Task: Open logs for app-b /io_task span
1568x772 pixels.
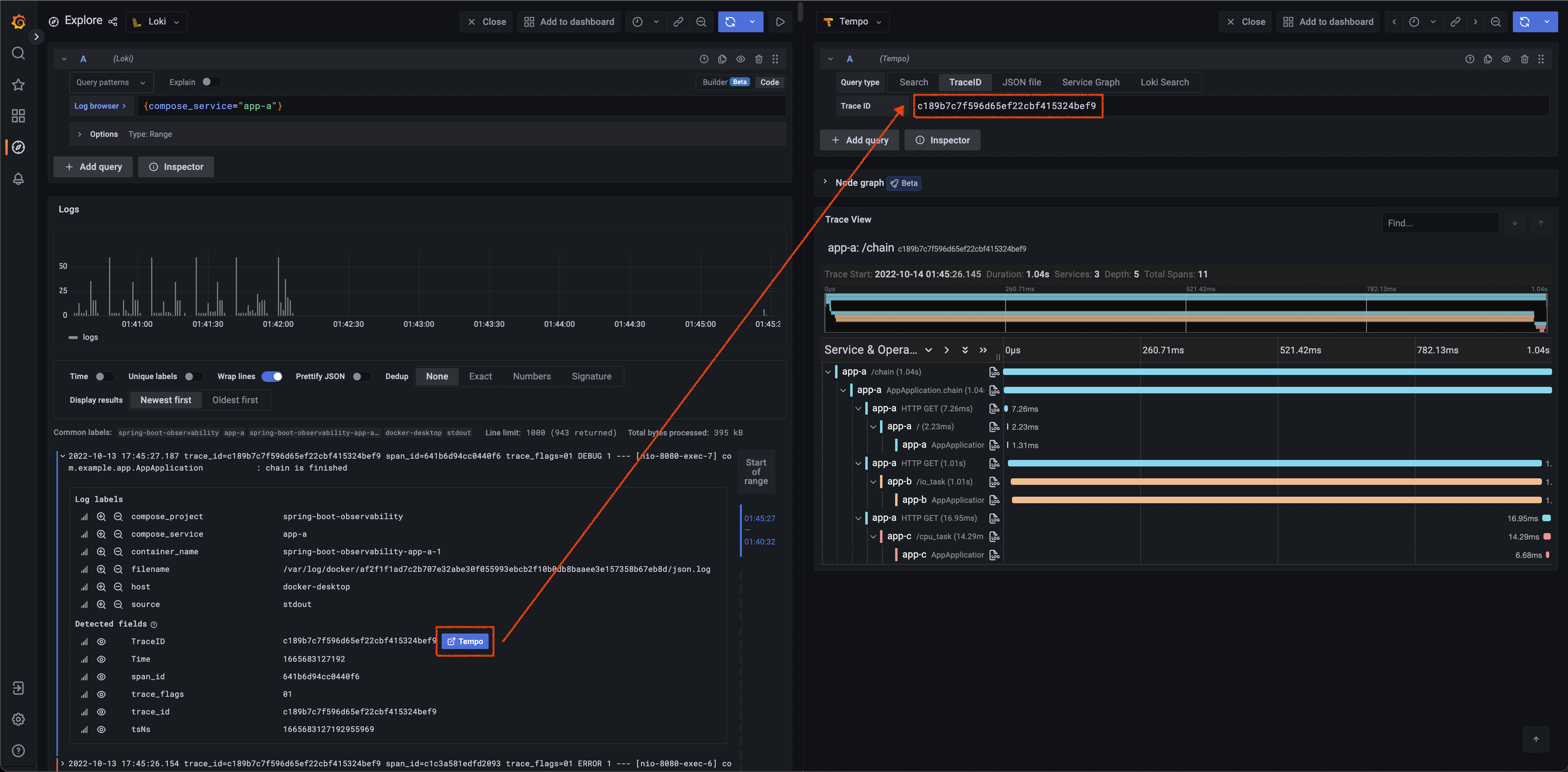Action: [994, 482]
